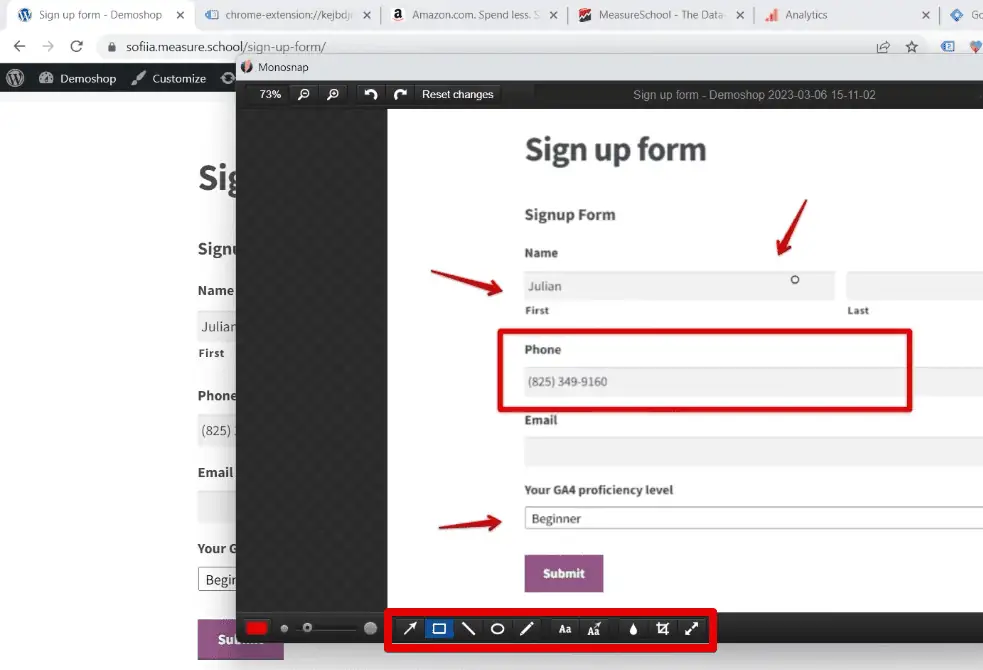Select the line drawing tool
Viewport: 983px width, 670px height.
469,628
